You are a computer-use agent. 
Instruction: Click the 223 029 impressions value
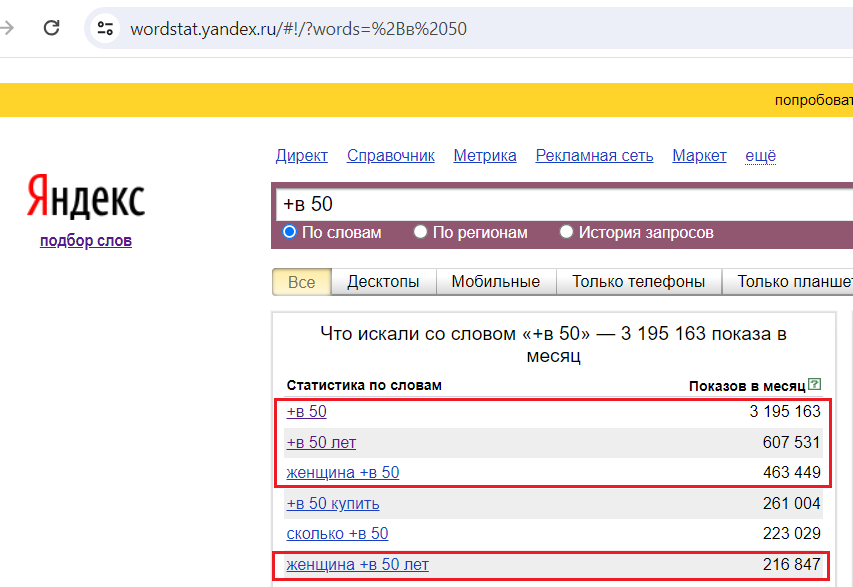coord(792,534)
